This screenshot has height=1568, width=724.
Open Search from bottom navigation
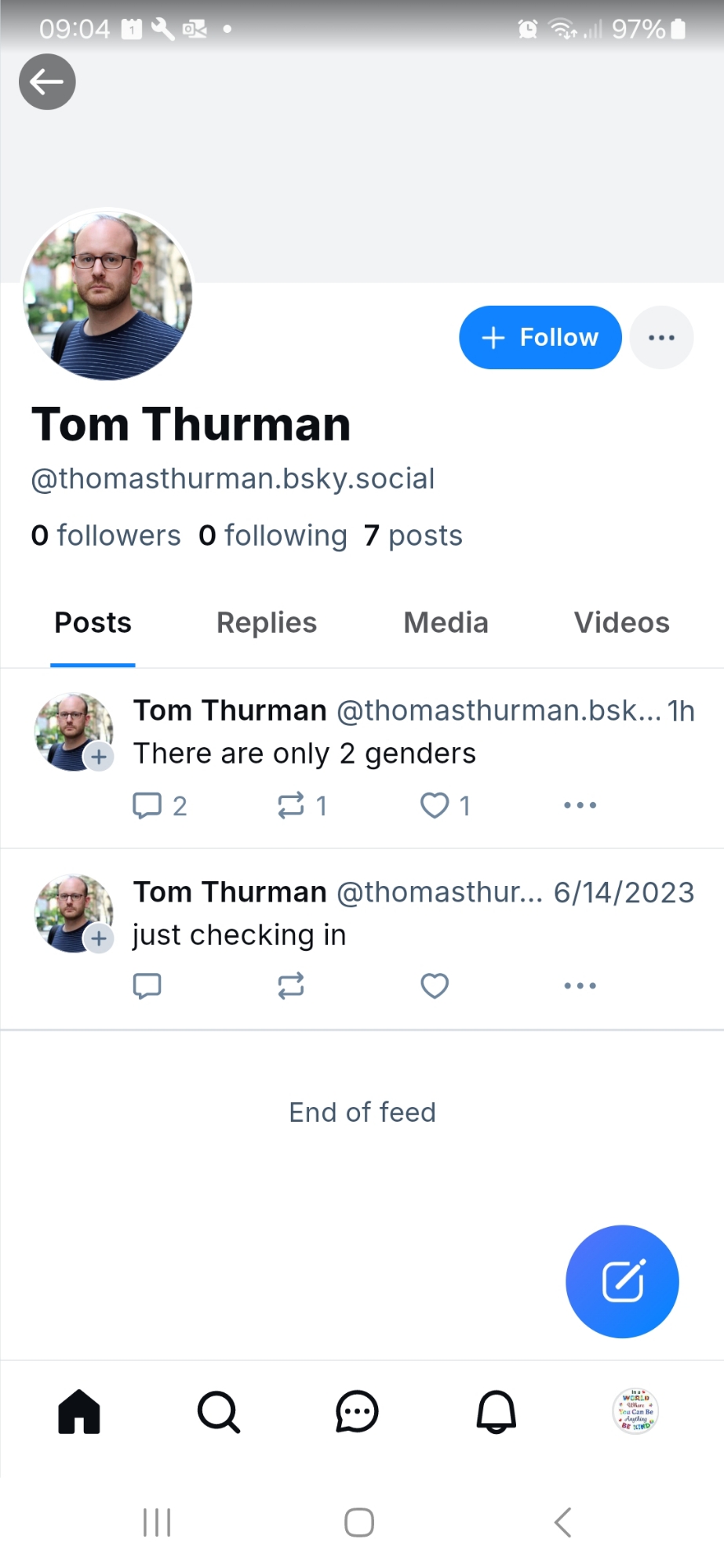click(218, 1411)
